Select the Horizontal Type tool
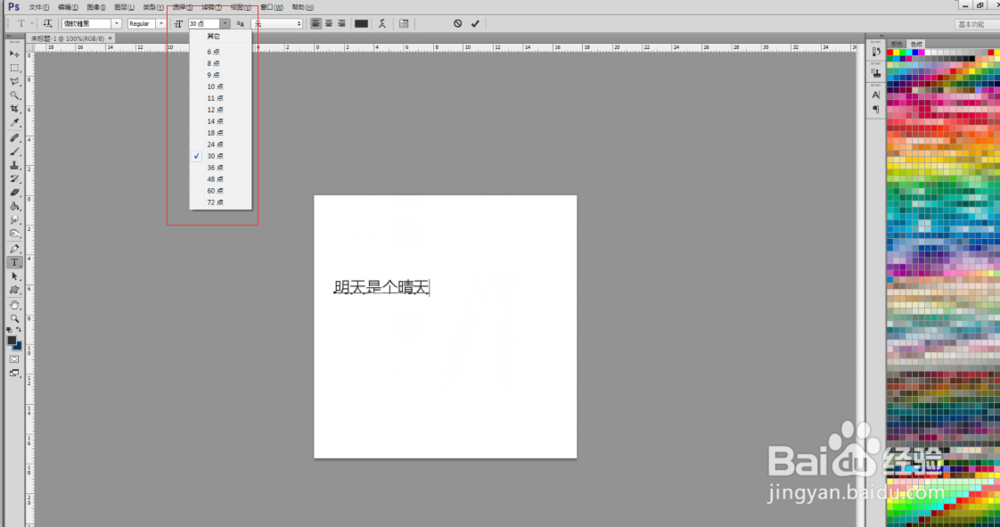The width and height of the screenshot is (1000, 527). 15,263
